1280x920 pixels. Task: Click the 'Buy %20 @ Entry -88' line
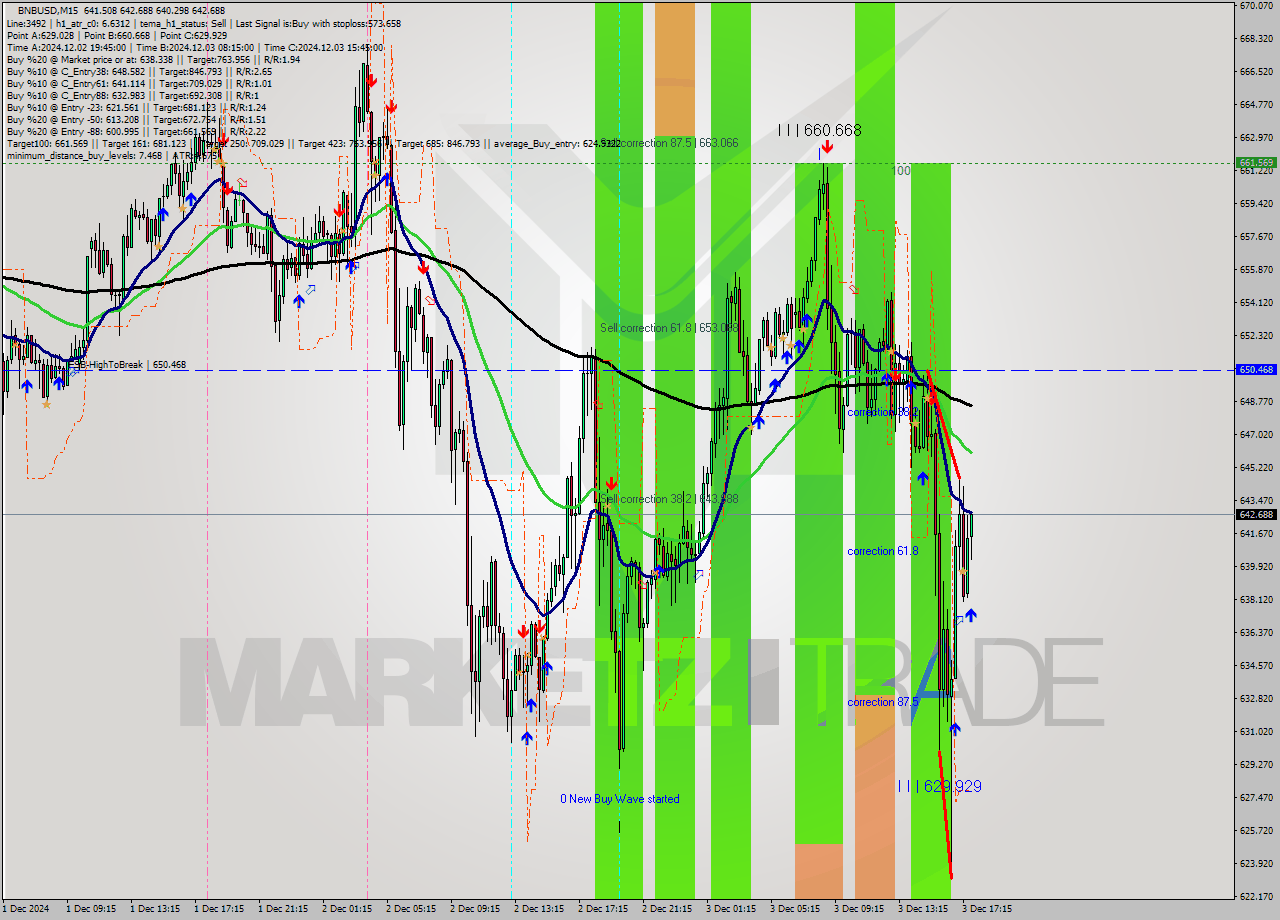[136, 131]
